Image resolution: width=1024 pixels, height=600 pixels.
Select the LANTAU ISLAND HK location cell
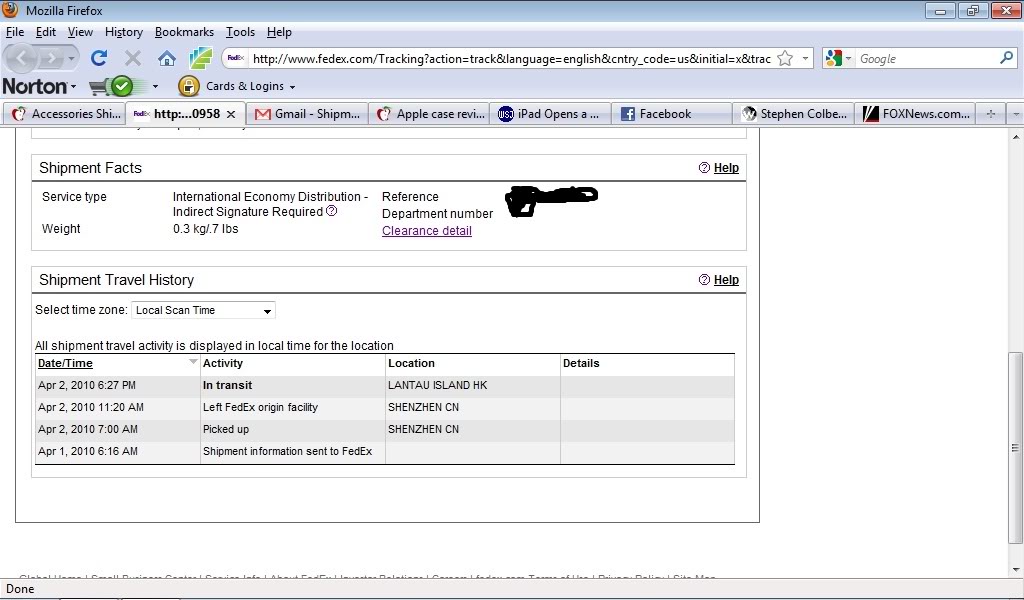coord(473,385)
